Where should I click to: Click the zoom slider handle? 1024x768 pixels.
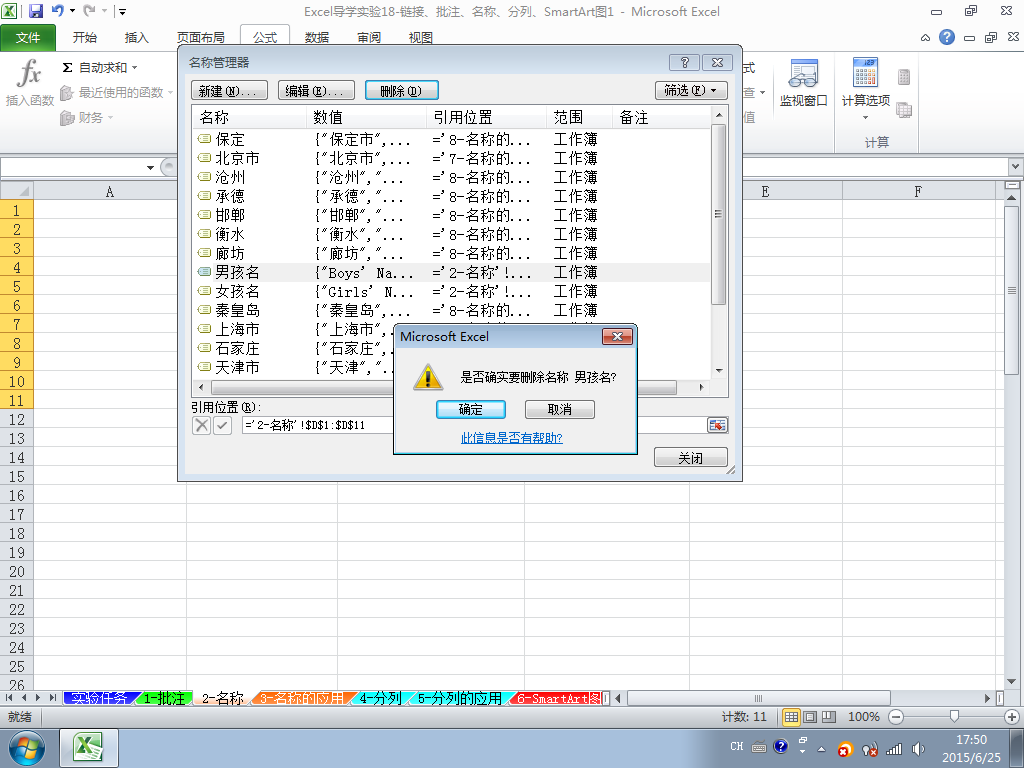coord(954,717)
